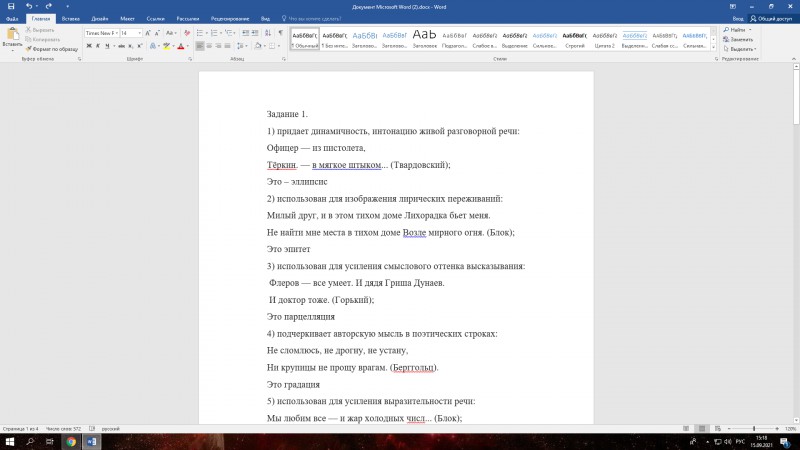The width and height of the screenshot is (800, 450).
Task: Toggle show paragraph marks ¶
Action: pyautogui.click(x=281, y=33)
